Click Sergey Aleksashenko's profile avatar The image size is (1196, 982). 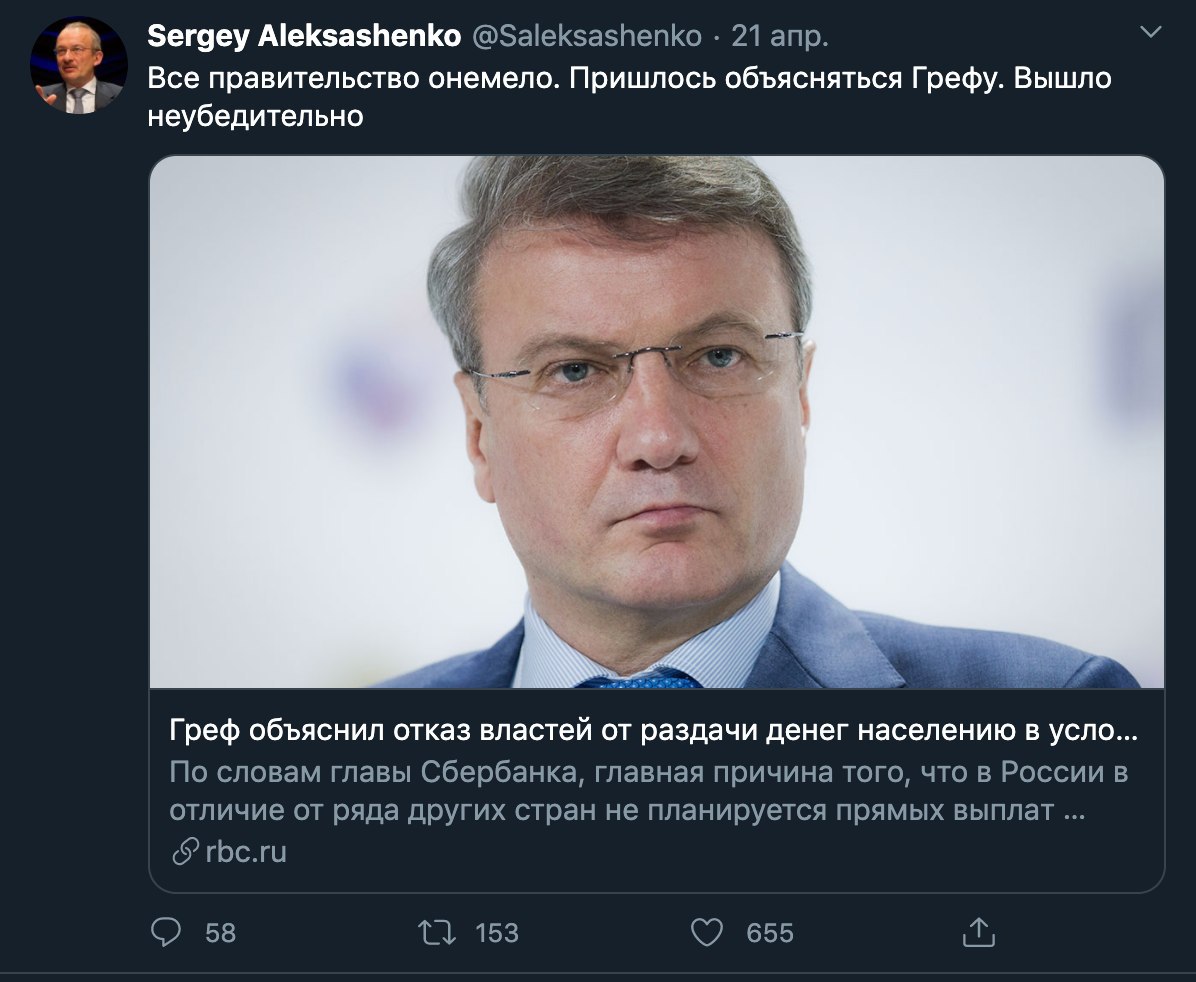tap(79, 66)
